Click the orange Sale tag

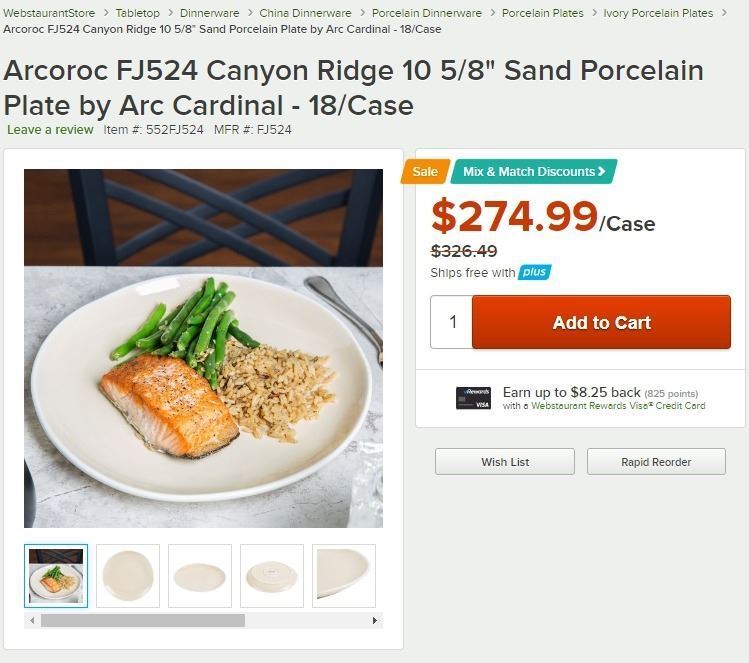424,172
